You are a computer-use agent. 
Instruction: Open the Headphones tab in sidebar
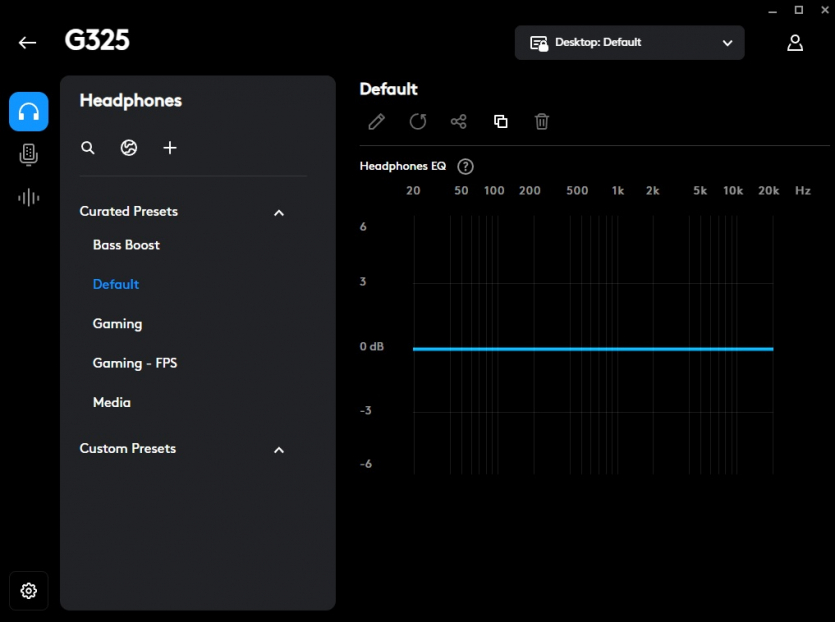(x=29, y=112)
